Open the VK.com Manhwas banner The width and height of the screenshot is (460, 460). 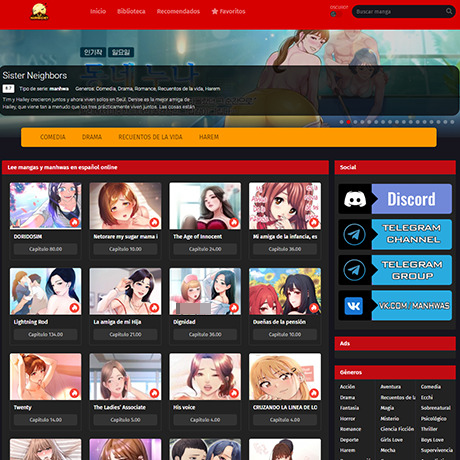(x=395, y=305)
